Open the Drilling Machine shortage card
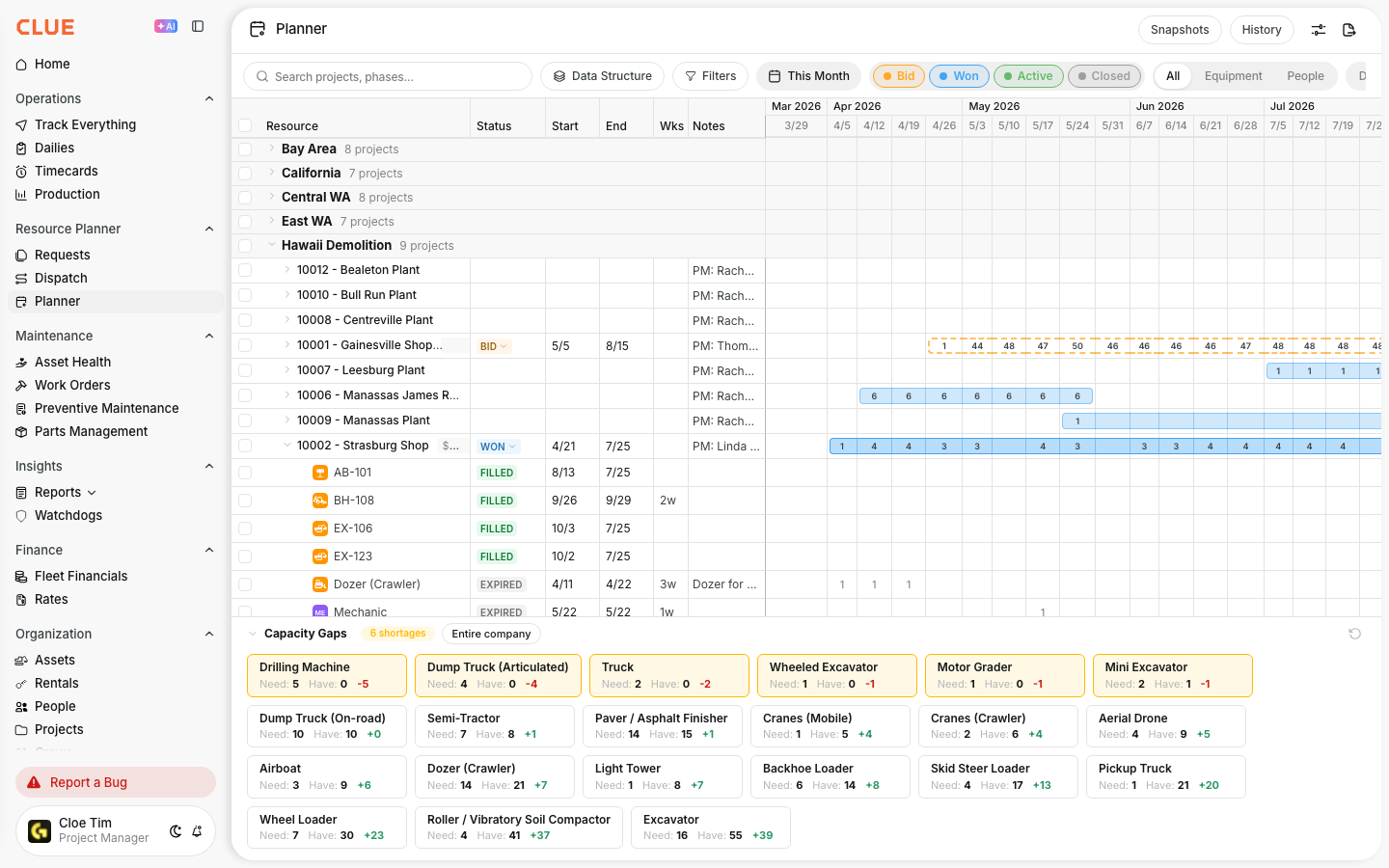1389x868 pixels. pos(327,675)
